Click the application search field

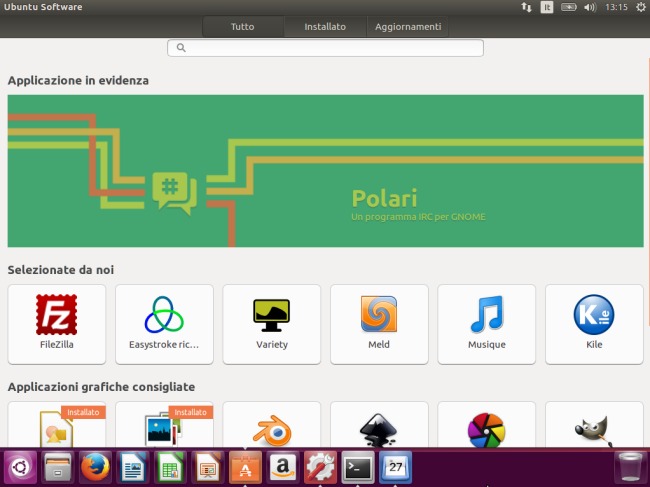[x=325, y=48]
